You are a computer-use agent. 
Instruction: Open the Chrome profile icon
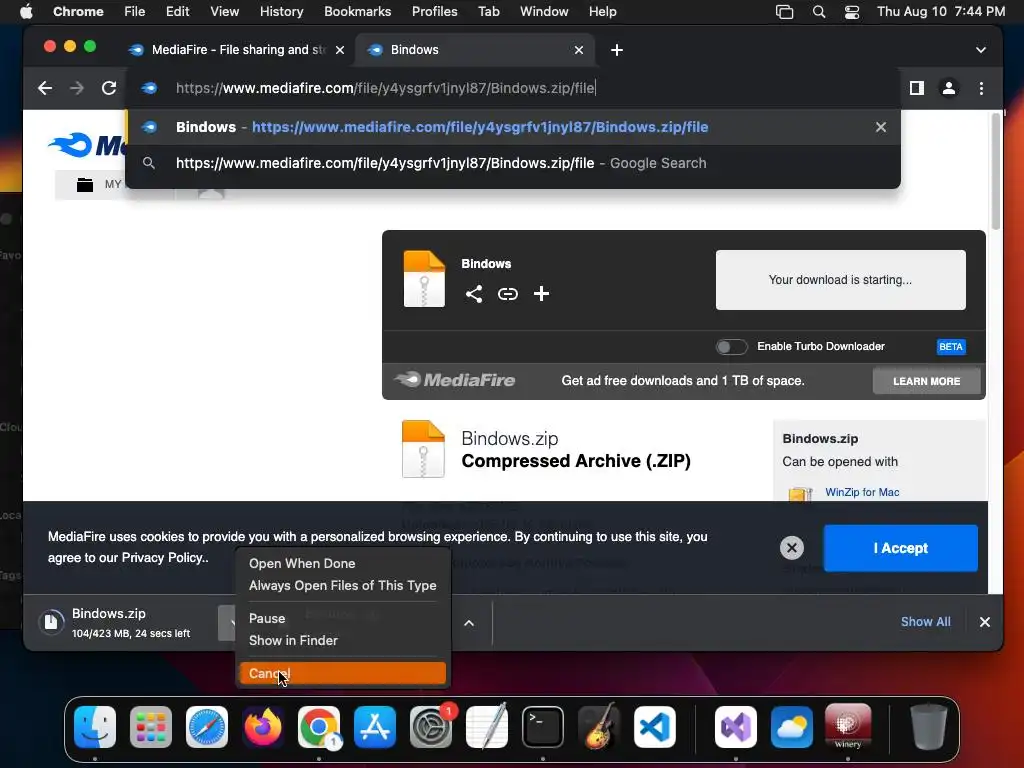(x=948, y=88)
